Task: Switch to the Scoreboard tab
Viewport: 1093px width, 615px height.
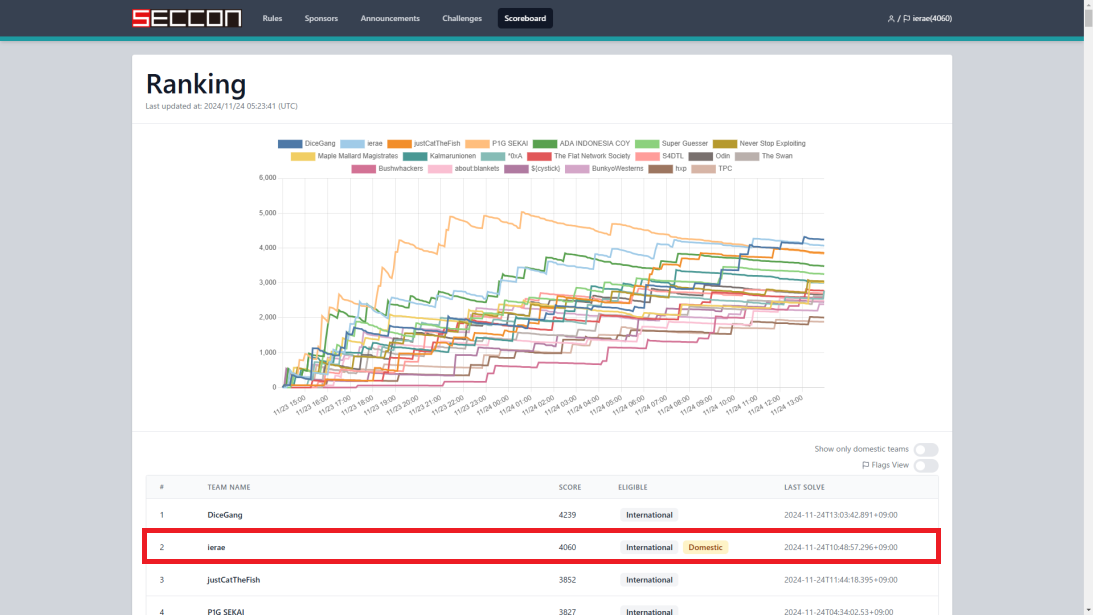Action: point(524,17)
